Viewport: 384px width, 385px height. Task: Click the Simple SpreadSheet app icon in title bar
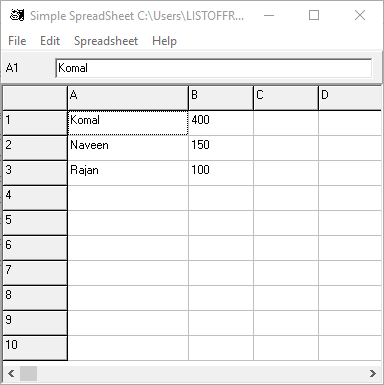click(17, 15)
